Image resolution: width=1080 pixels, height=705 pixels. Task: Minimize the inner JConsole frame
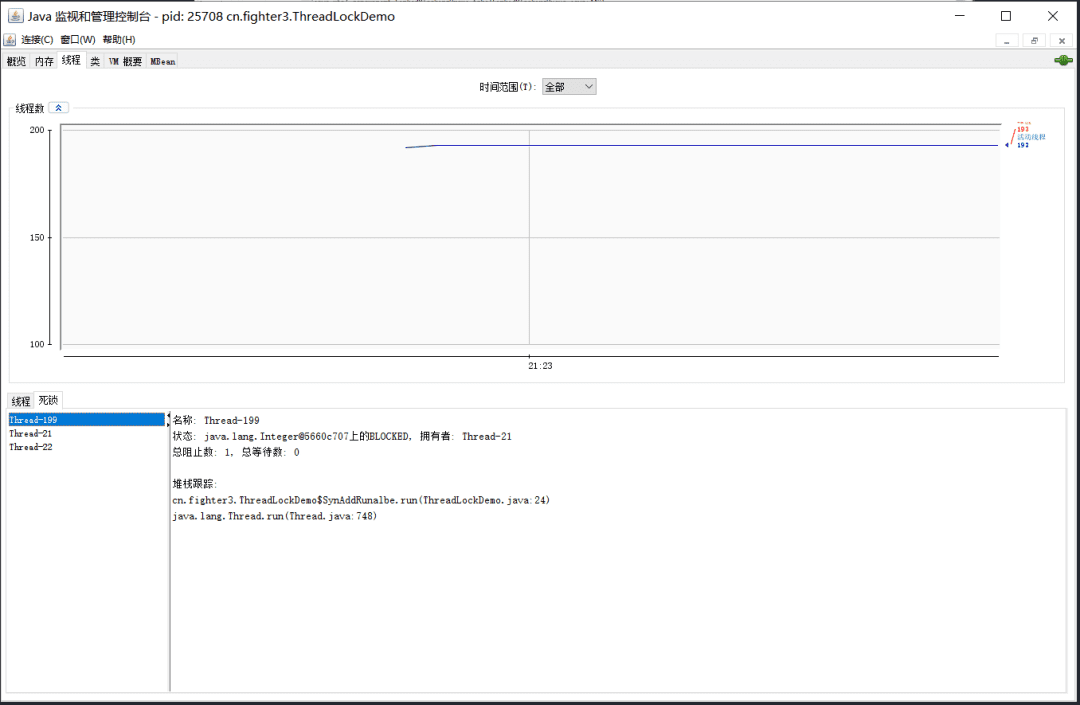(x=1007, y=40)
